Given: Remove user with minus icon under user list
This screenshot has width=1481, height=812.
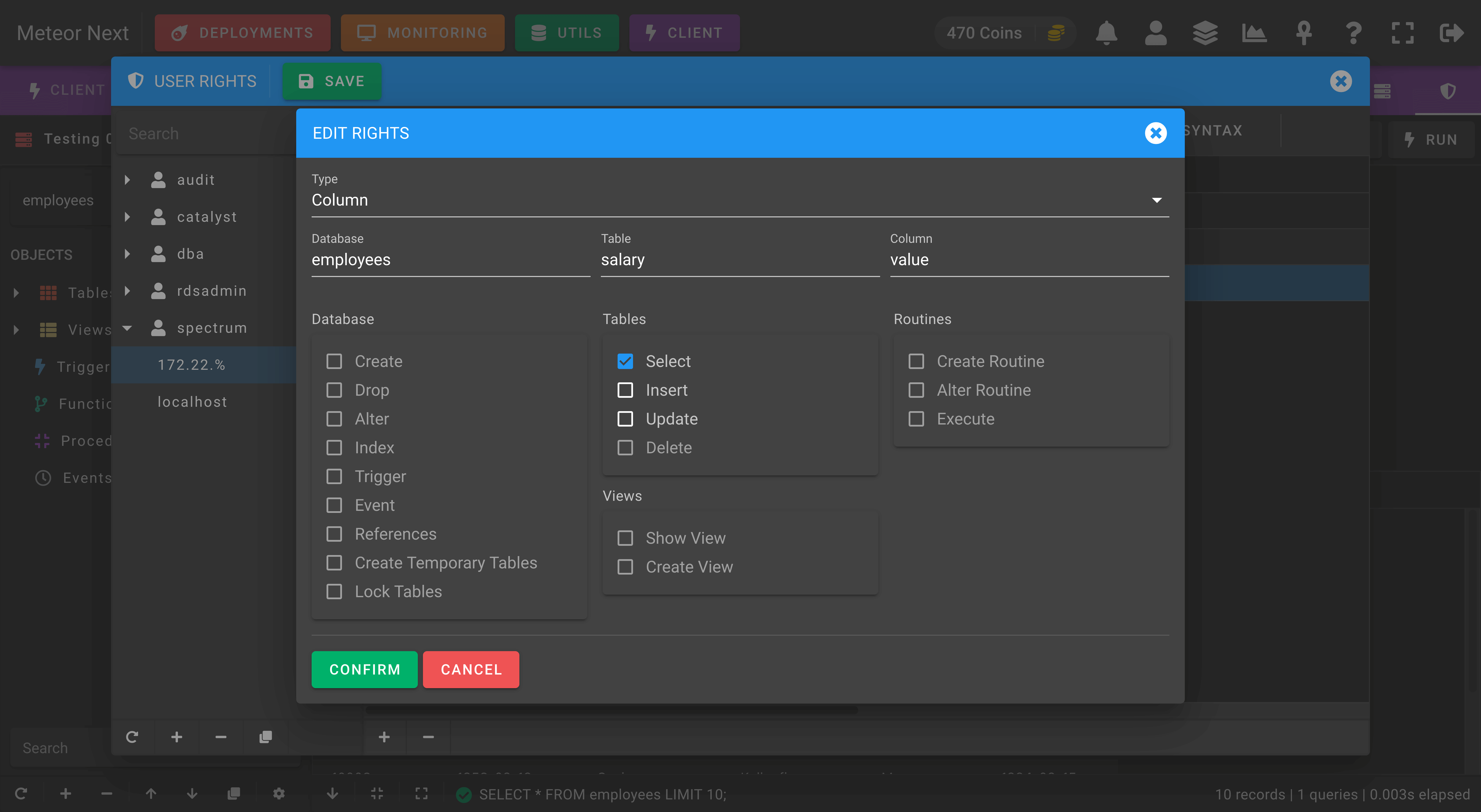Looking at the screenshot, I should (x=221, y=737).
